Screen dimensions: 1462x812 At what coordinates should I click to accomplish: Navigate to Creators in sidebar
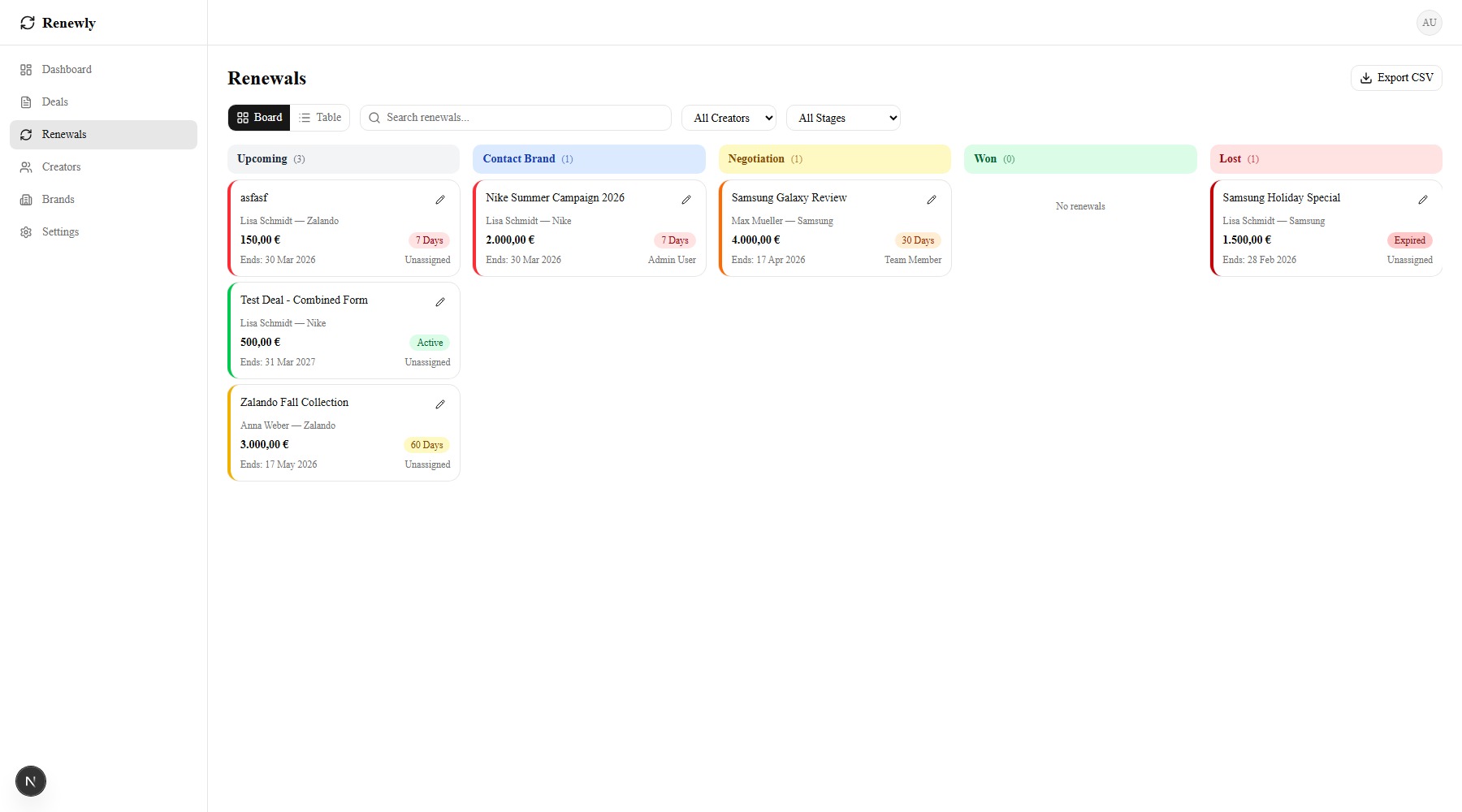(62, 167)
